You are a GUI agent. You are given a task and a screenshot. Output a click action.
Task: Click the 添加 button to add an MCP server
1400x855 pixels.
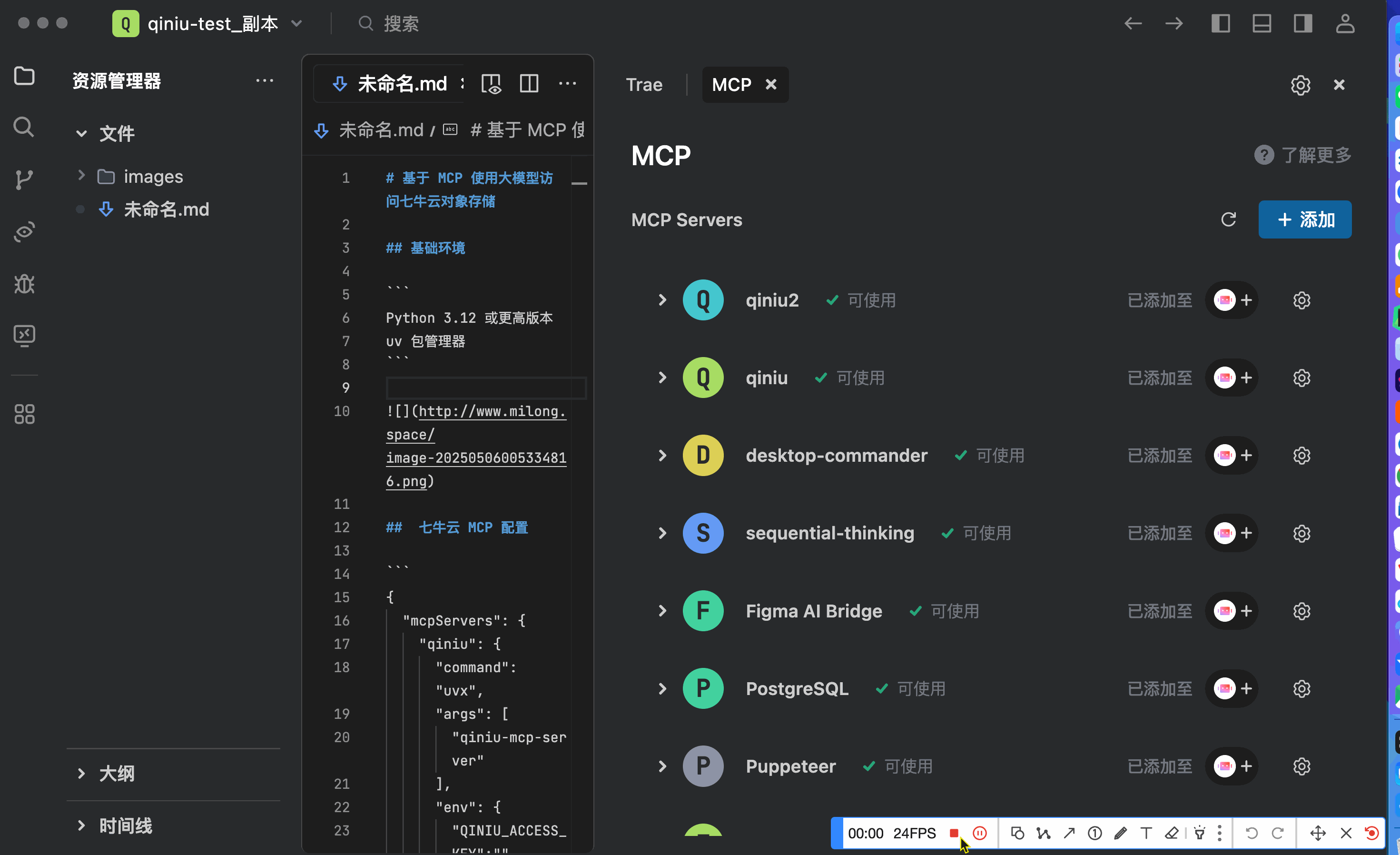pyautogui.click(x=1304, y=219)
